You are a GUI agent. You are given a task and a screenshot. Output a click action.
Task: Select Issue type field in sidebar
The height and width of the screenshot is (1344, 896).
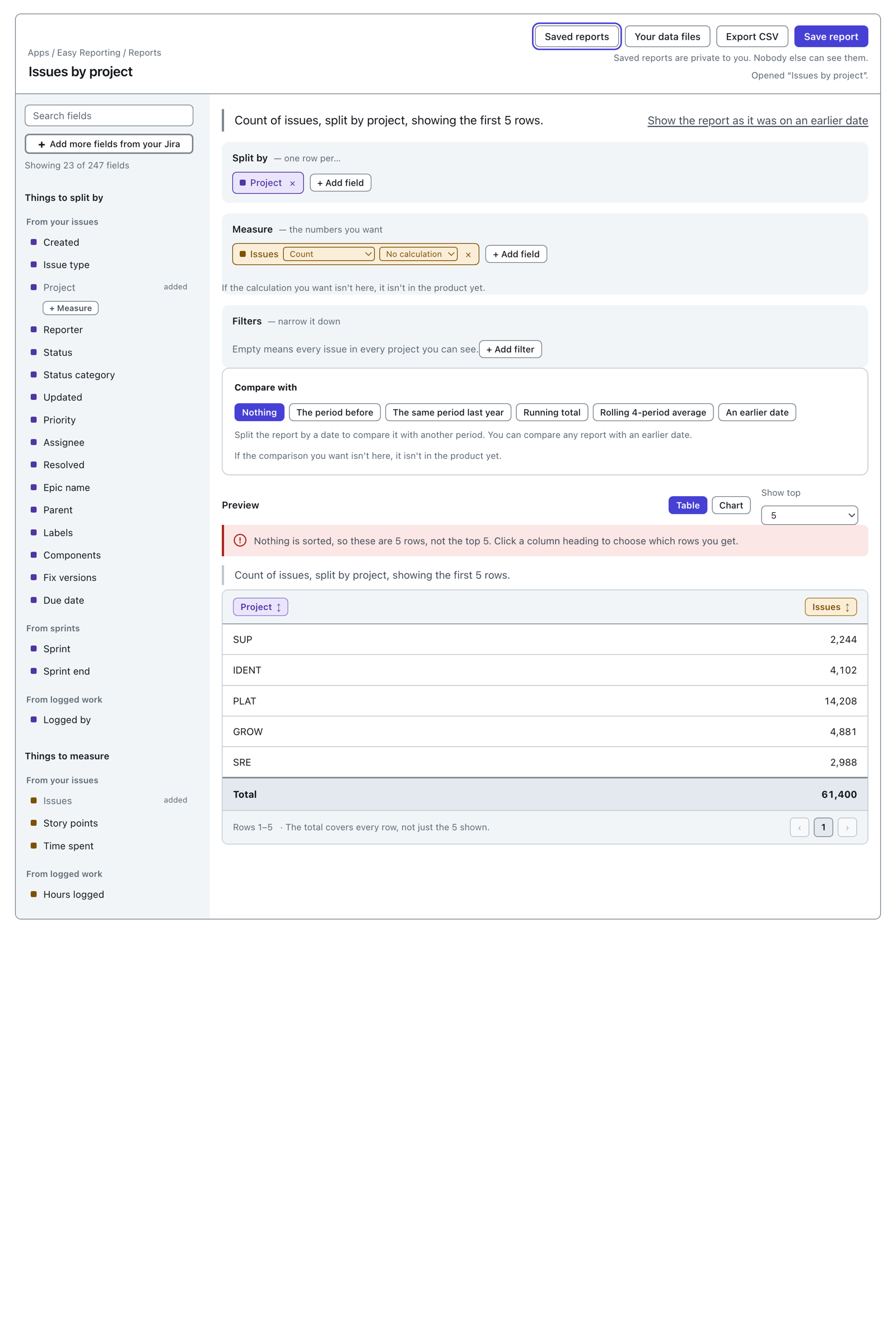pos(109,264)
